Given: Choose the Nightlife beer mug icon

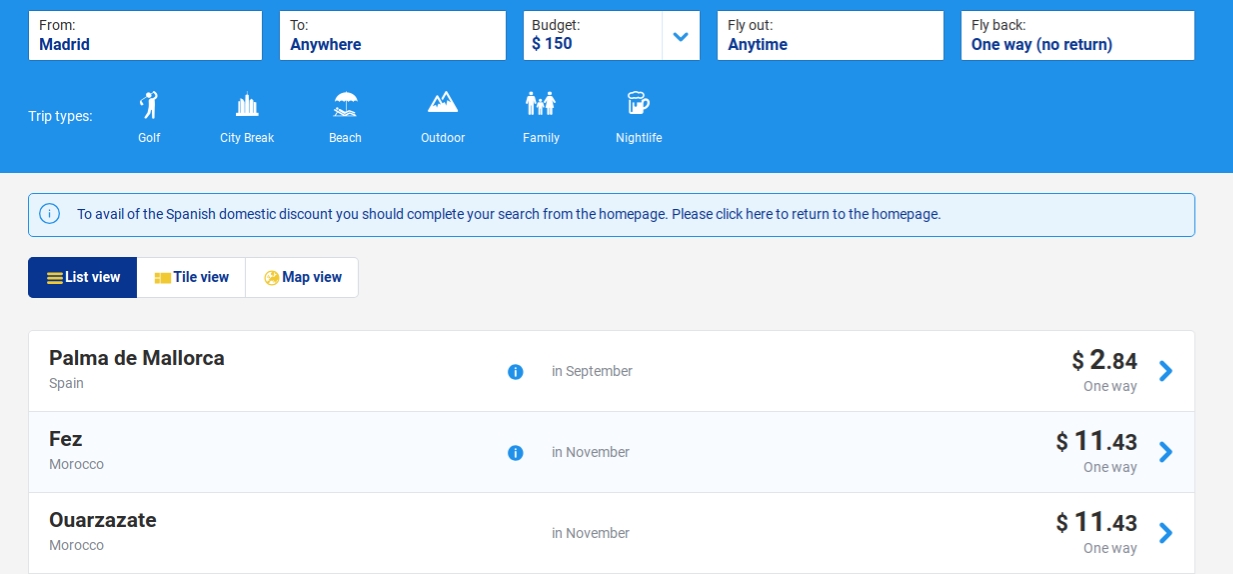Looking at the screenshot, I should coord(638,104).
